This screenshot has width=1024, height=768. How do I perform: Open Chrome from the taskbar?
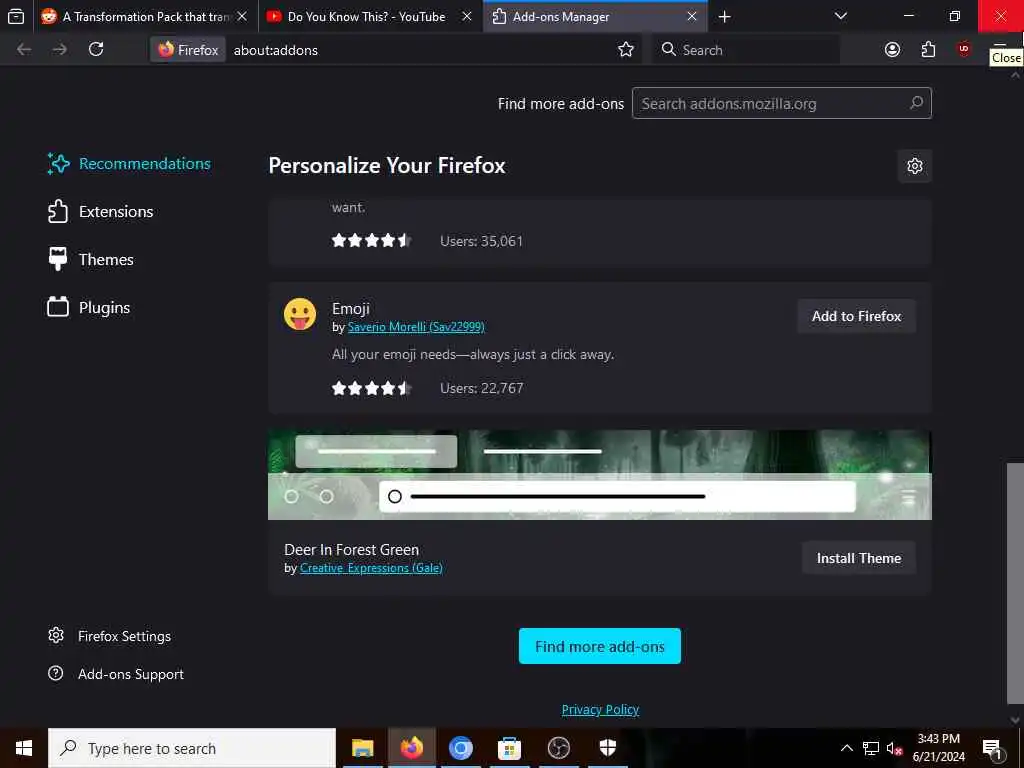pyautogui.click(x=460, y=748)
